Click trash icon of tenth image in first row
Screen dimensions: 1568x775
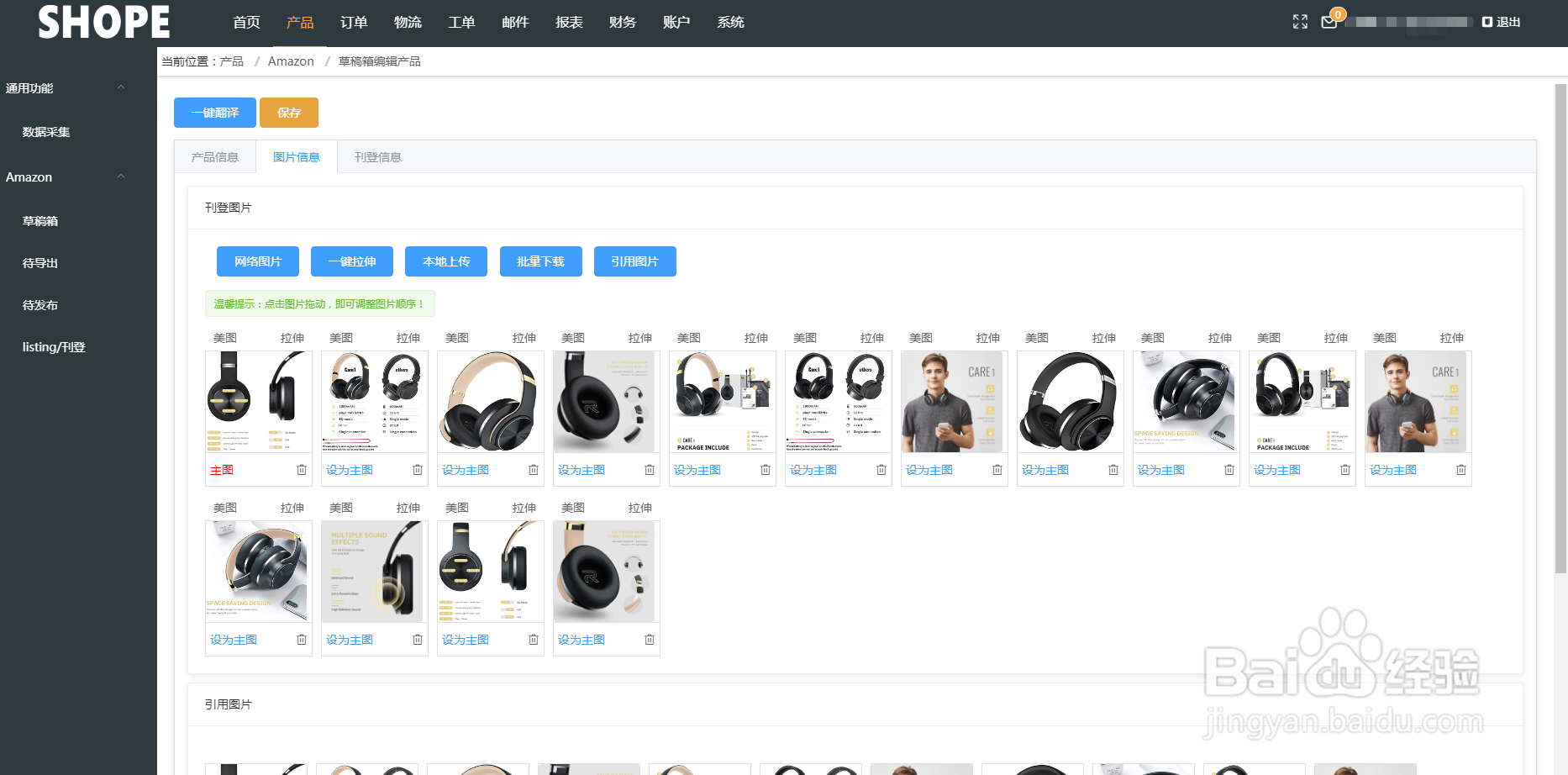1345,470
